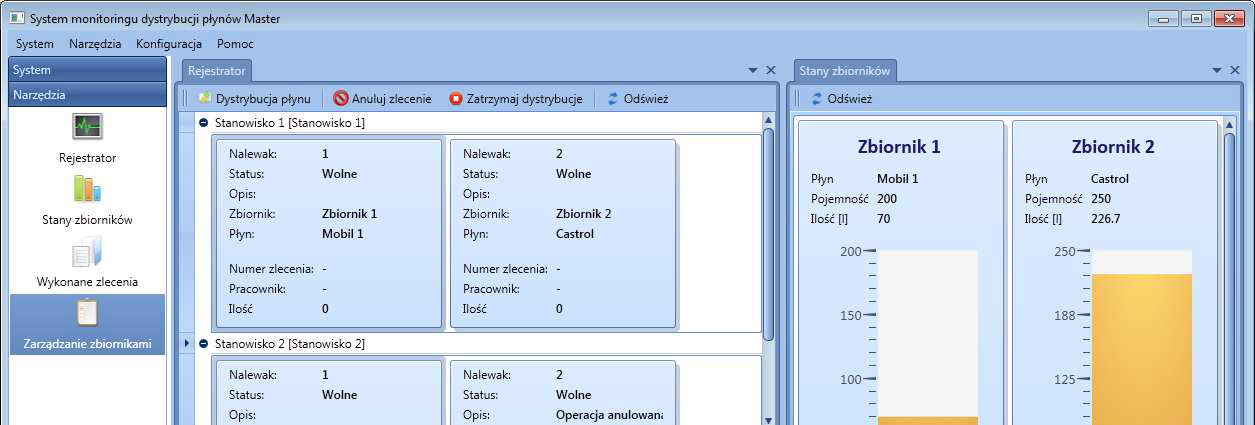Click Zbiornik 1 level gauge bar
This screenshot has width=1255, height=425.
[x=927, y=338]
